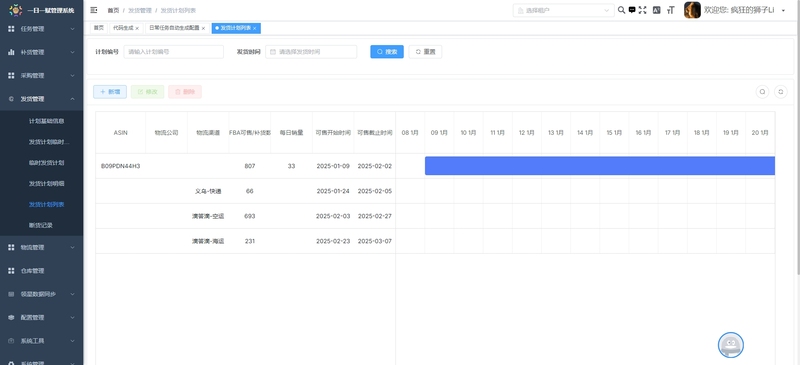Image resolution: width=800 pixels, height=365 pixels.
Task: Open the 仓库管理 menu label
Action: (32, 271)
